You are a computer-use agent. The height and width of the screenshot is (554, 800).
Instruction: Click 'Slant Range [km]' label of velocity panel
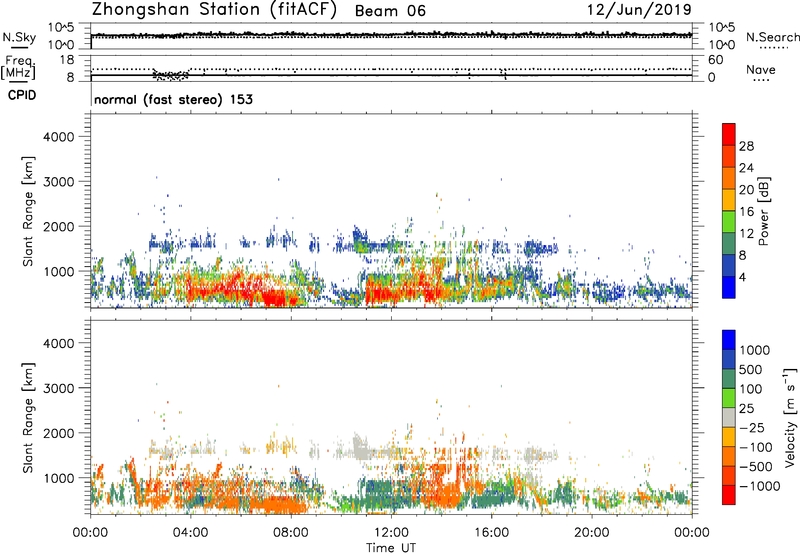click(x=28, y=417)
